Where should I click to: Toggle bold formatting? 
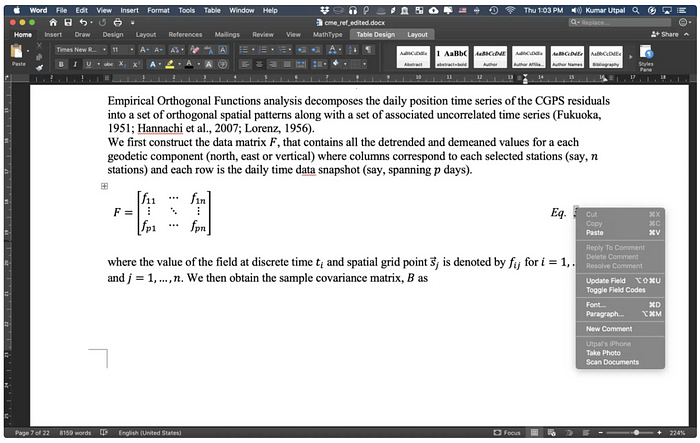61,64
